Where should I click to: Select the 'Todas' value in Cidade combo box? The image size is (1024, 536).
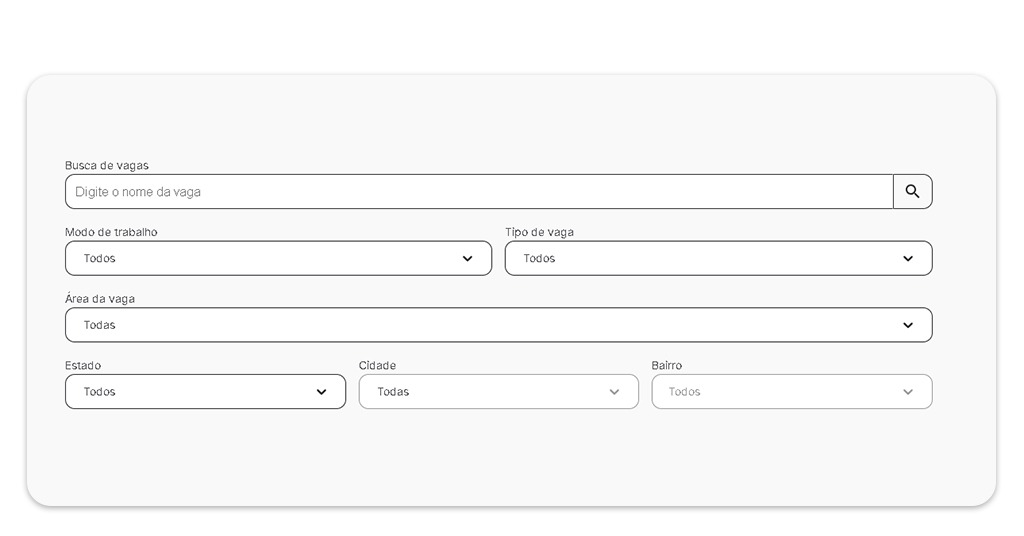click(x=393, y=392)
